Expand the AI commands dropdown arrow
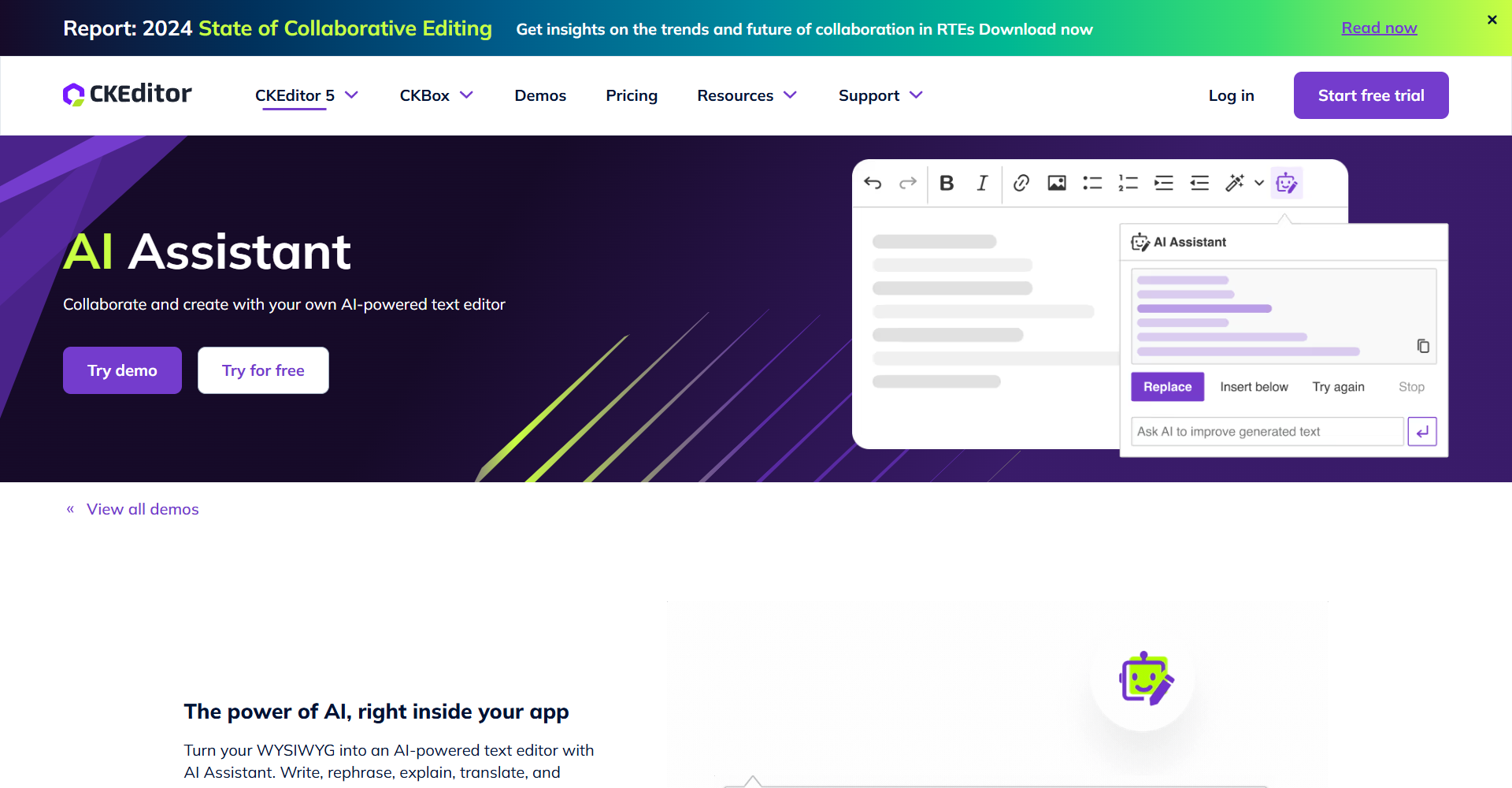Image resolution: width=1512 pixels, height=788 pixels. 1259,183
